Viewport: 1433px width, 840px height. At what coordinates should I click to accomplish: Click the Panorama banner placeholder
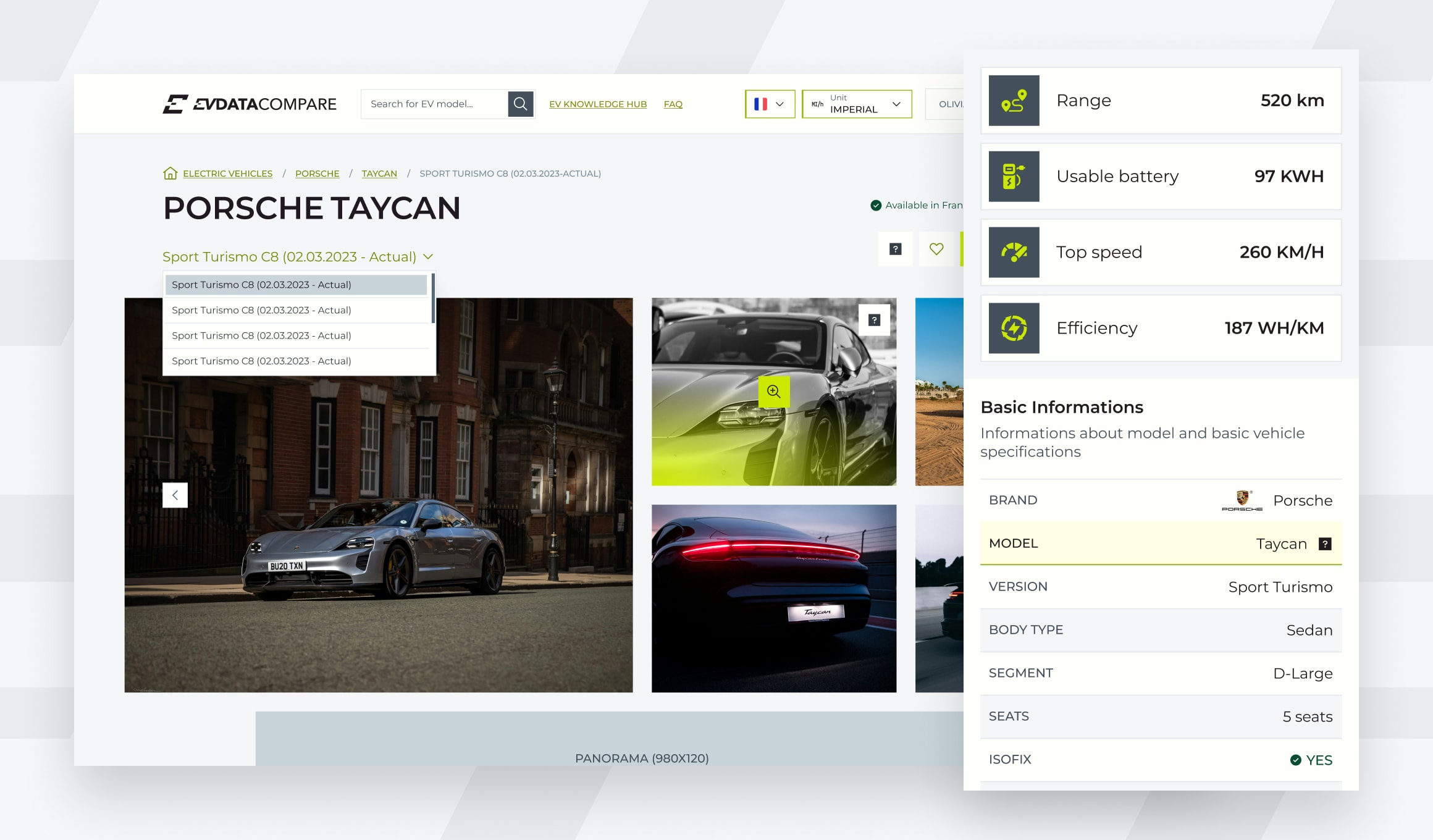610,739
